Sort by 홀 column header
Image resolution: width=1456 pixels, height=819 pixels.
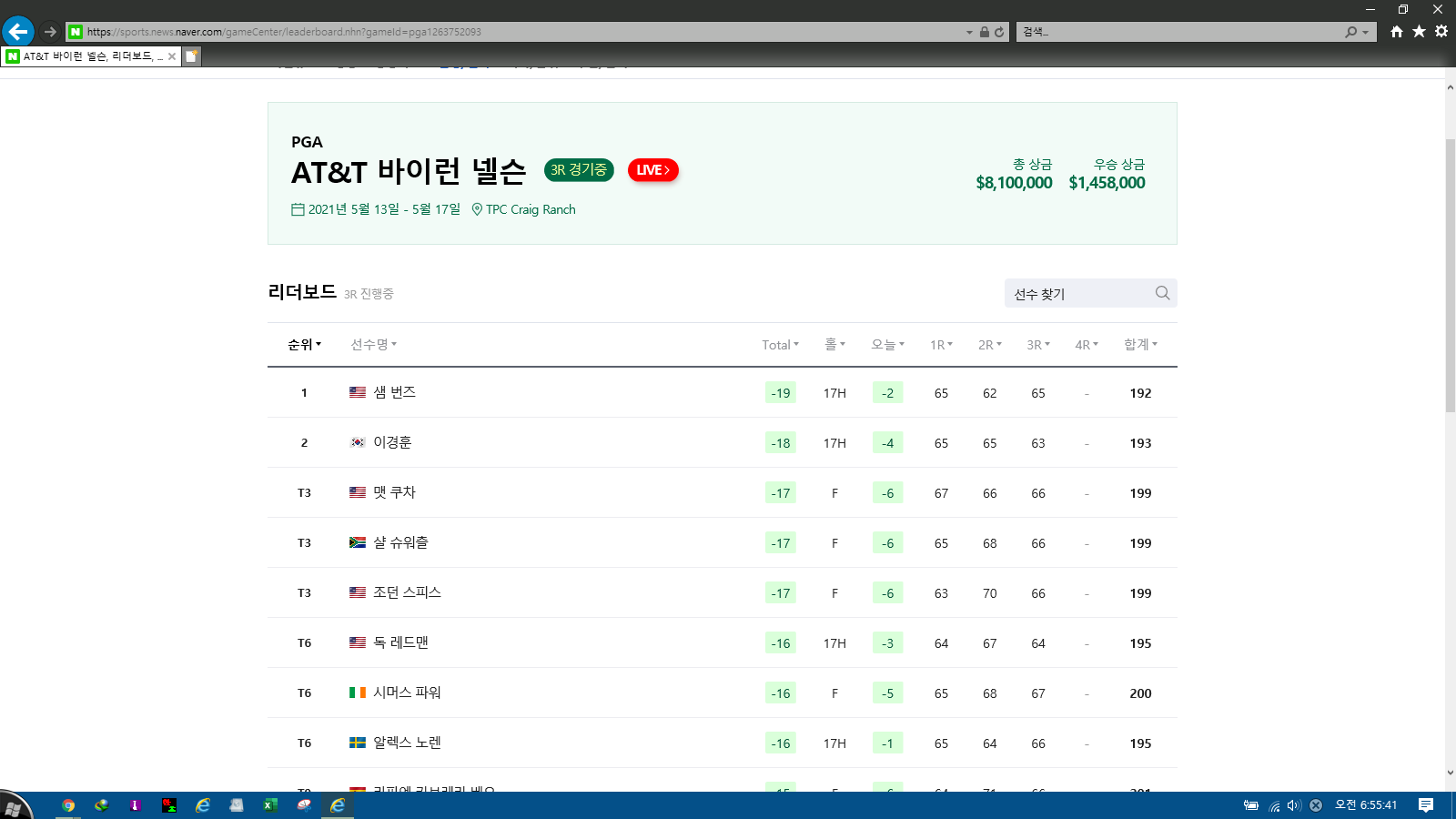point(835,345)
